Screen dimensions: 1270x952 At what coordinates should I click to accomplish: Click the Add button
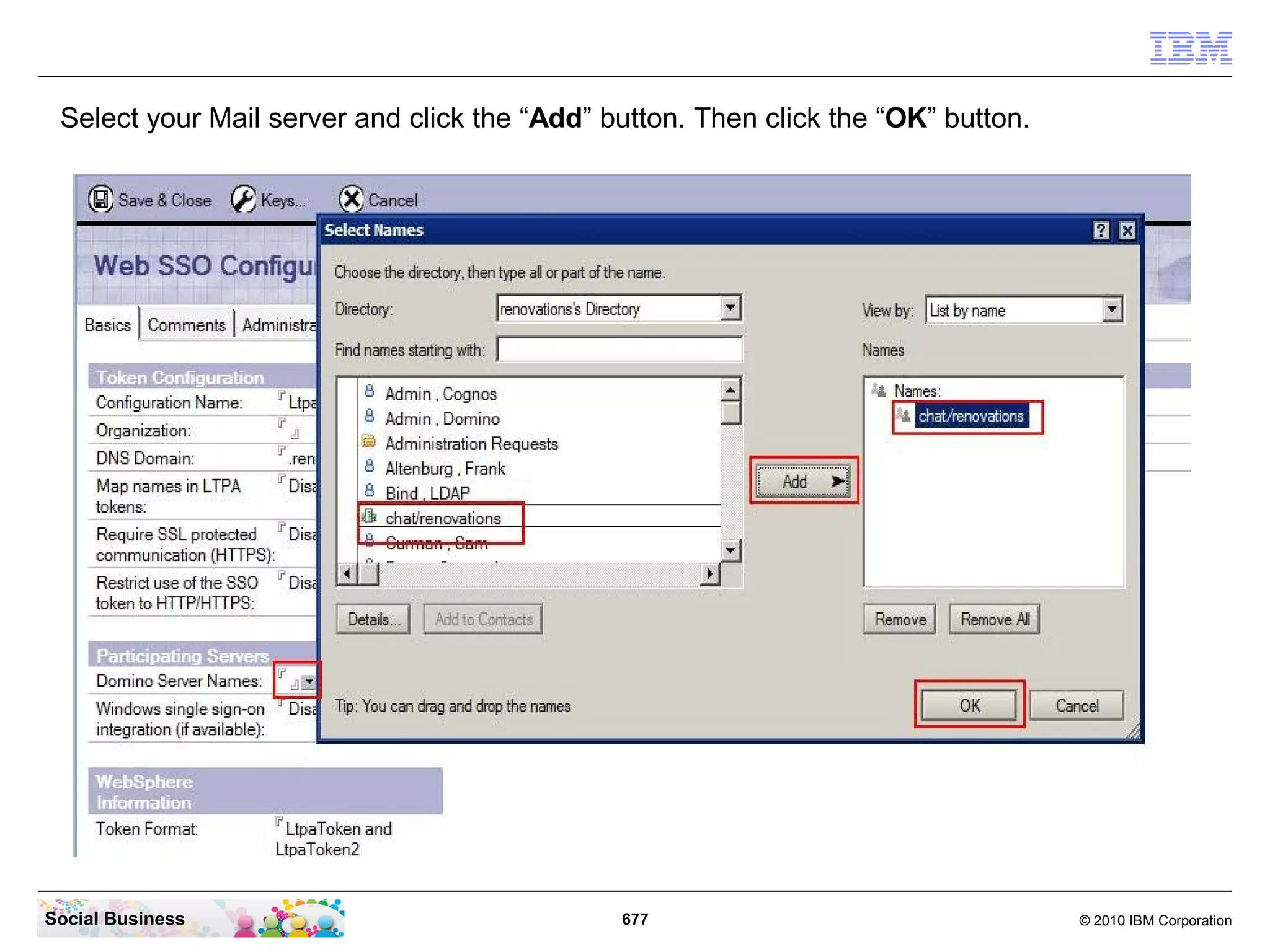(x=804, y=481)
